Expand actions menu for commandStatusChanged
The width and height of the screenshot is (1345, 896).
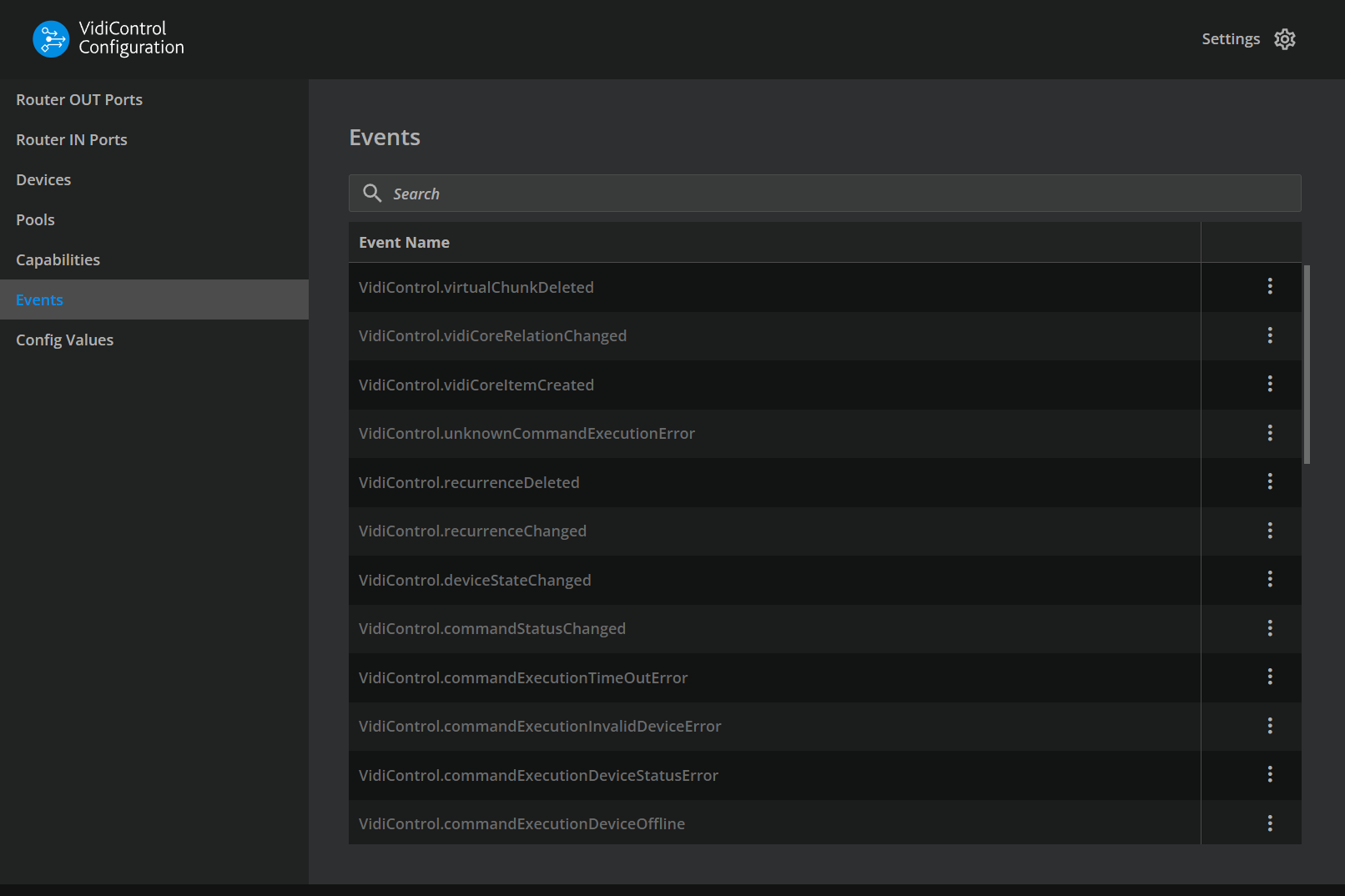(1269, 628)
